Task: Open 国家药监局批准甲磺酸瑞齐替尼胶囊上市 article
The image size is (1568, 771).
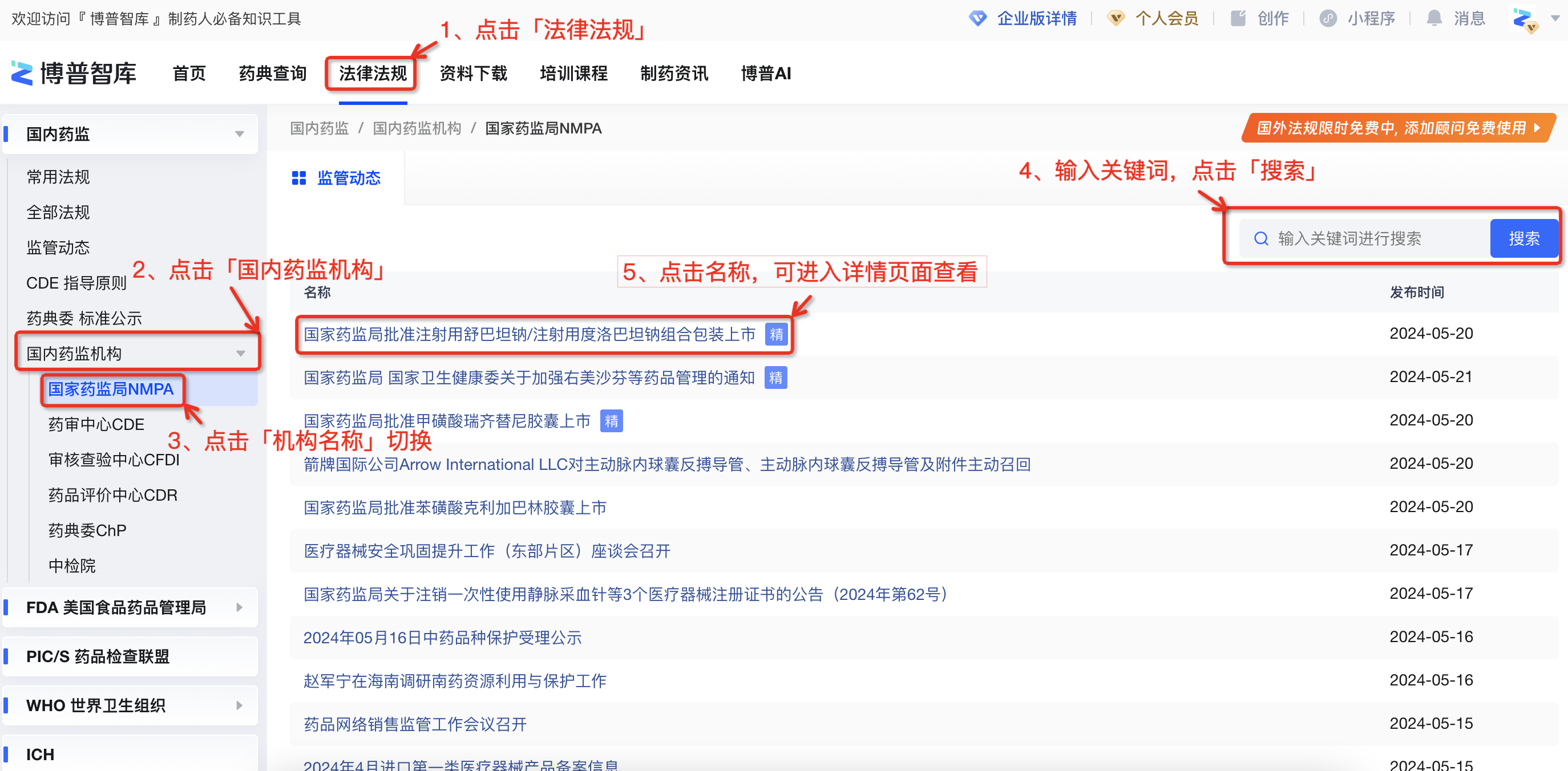Action: point(447,420)
